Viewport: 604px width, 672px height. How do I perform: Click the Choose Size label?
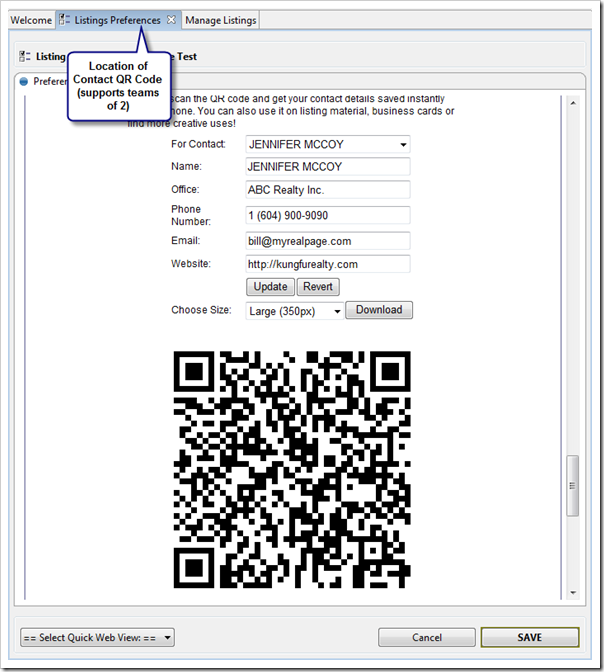[201, 310]
